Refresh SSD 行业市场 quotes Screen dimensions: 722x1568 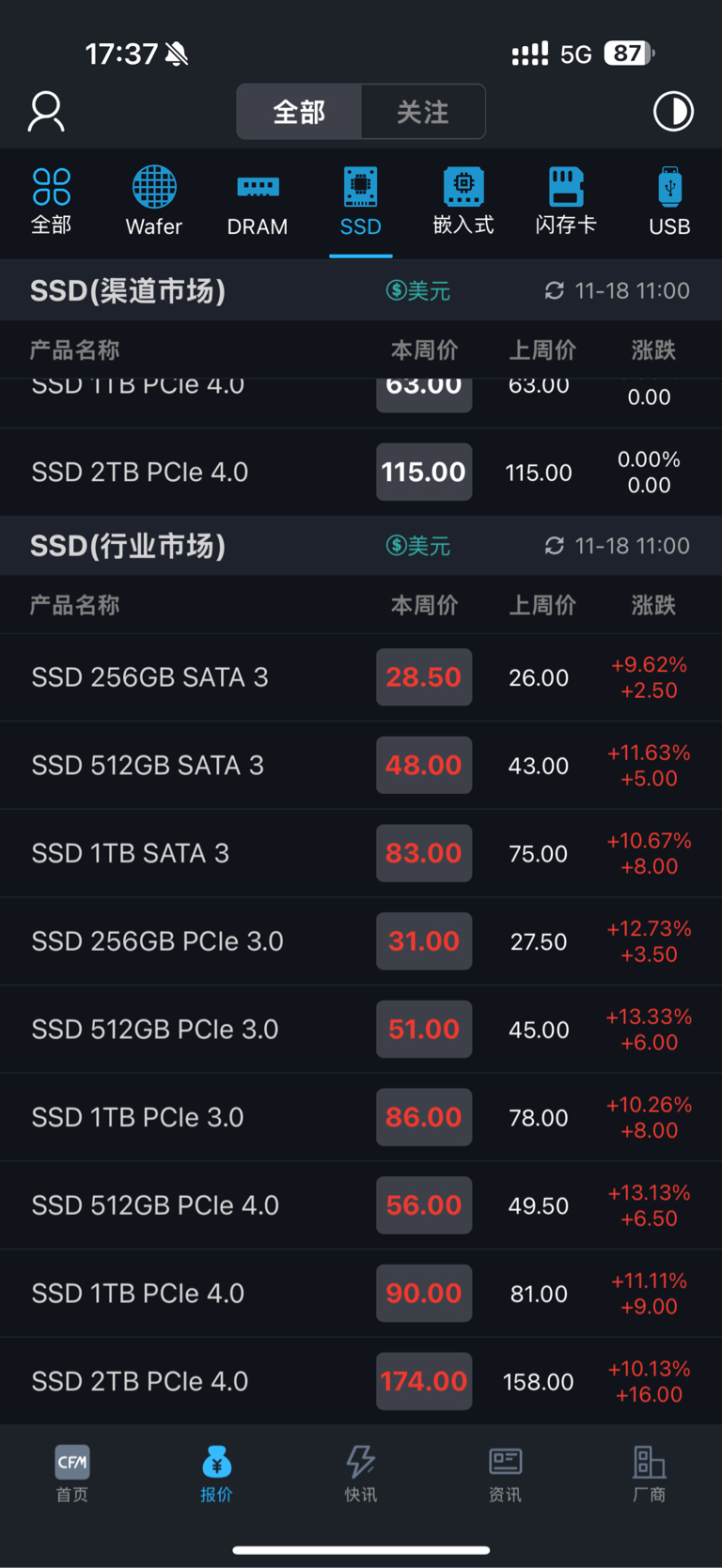pos(555,546)
